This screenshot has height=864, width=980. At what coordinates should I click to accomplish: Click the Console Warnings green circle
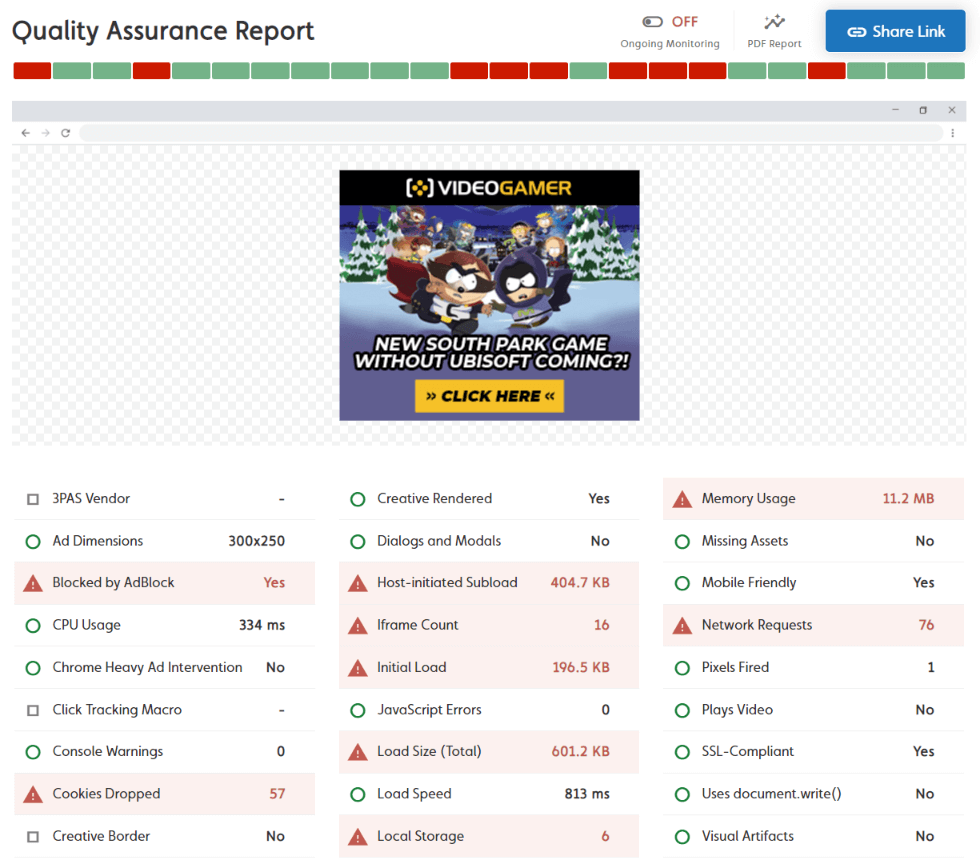point(32,752)
